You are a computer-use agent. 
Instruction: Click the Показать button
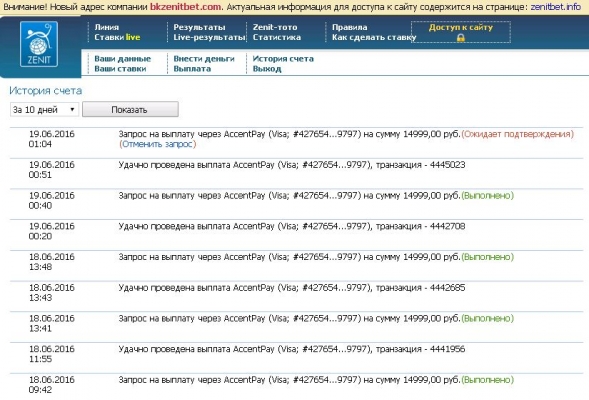point(130,109)
